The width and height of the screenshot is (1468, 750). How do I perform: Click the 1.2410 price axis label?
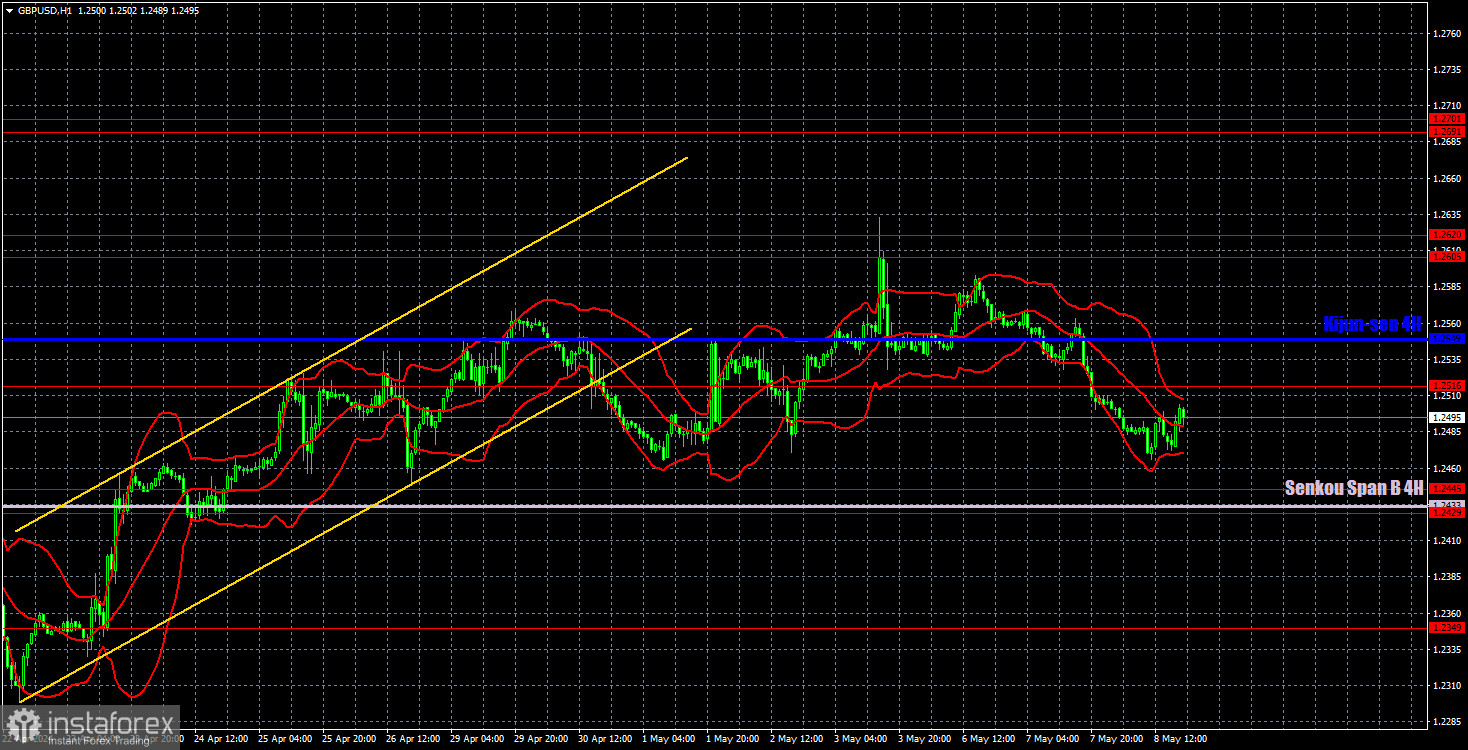(1446, 541)
